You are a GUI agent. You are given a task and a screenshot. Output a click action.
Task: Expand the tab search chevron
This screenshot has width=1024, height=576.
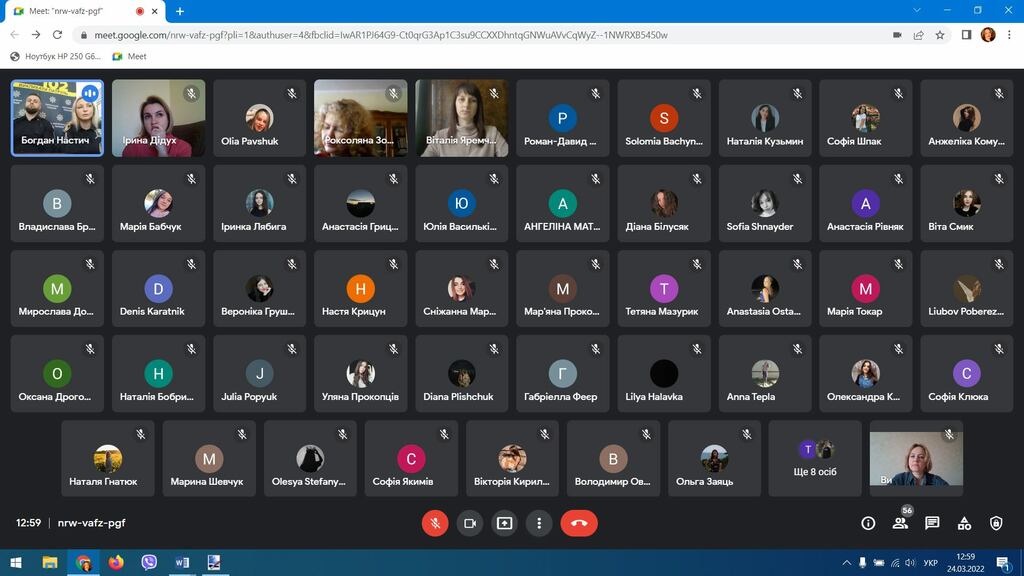pos(918,10)
